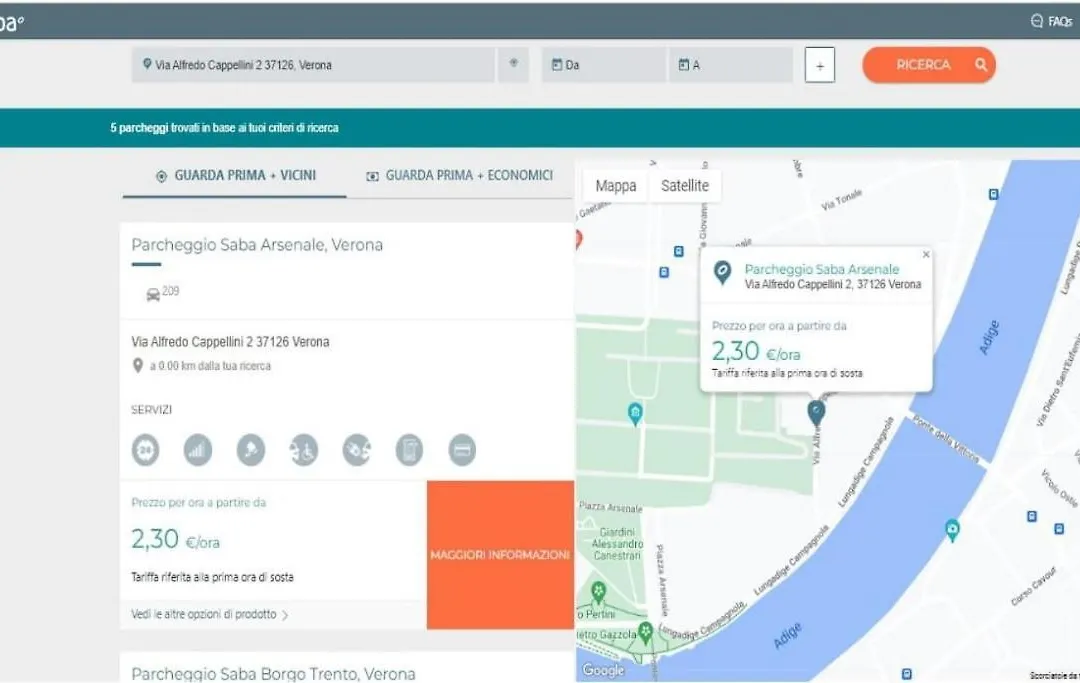Open Parcheggio Saba Arsenale, Verona listing title
The image size is (1080, 683).
(257, 245)
